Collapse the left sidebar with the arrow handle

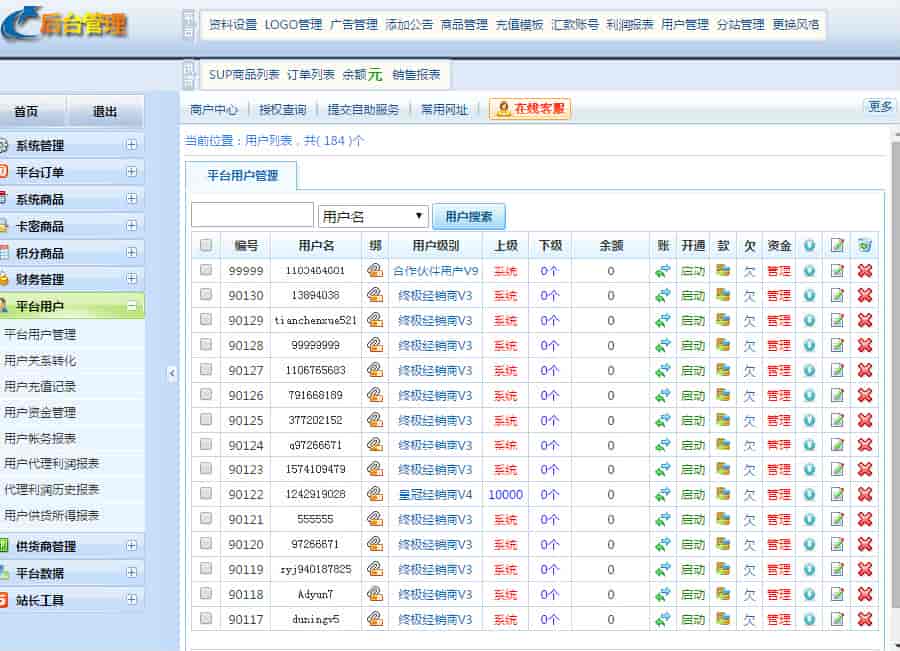171,373
